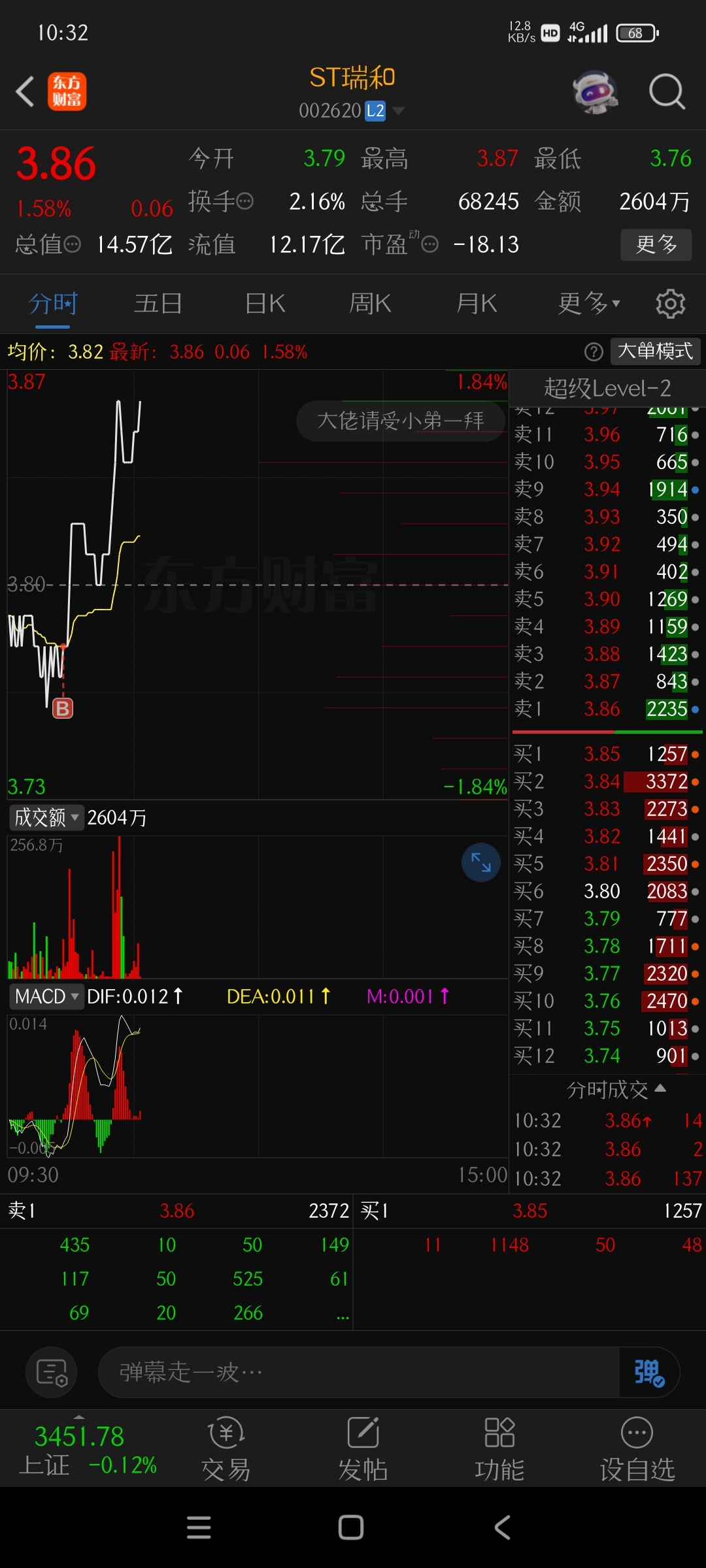Image resolution: width=706 pixels, height=1568 pixels.
Task: Switch to the 月K tab
Action: [477, 304]
